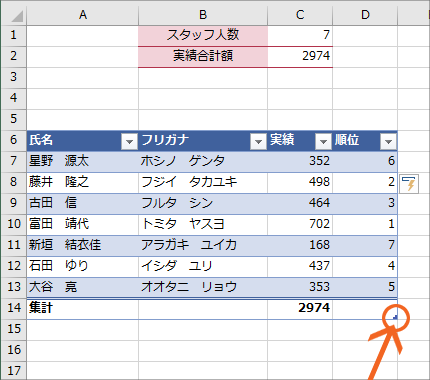The height and width of the screenshot is (380, 430).
Task: Click the 集計 total row cell
Action: click(x=83, y=308)
